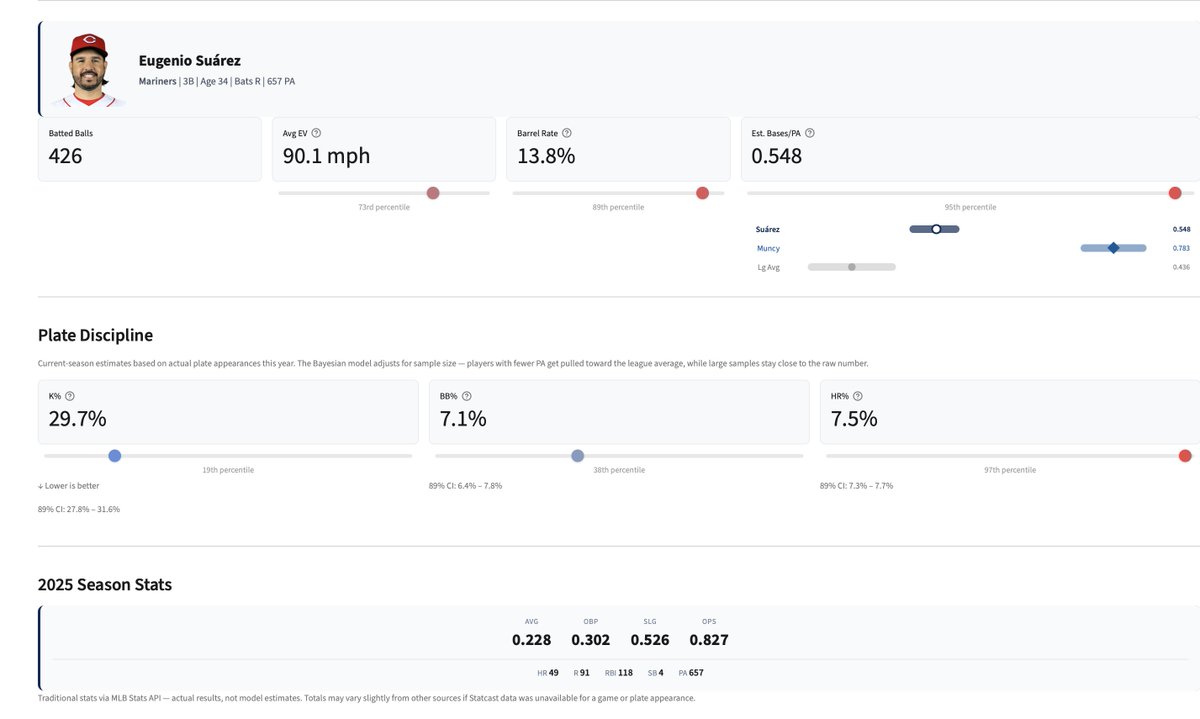This screenshot has height=719, width=1200.
Task: Select the player name Eugenio Suárez
Action: click(190, 61)
